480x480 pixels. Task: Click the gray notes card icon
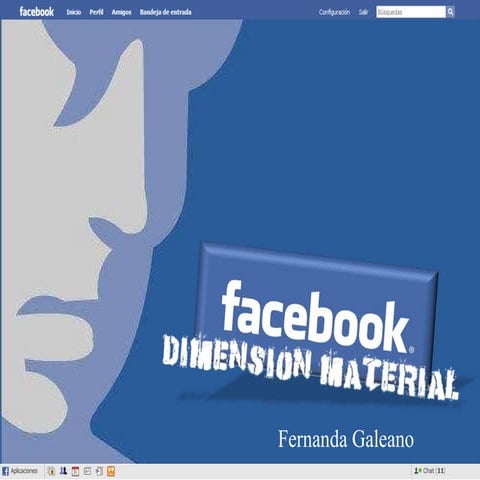click(x=87, y=471)
